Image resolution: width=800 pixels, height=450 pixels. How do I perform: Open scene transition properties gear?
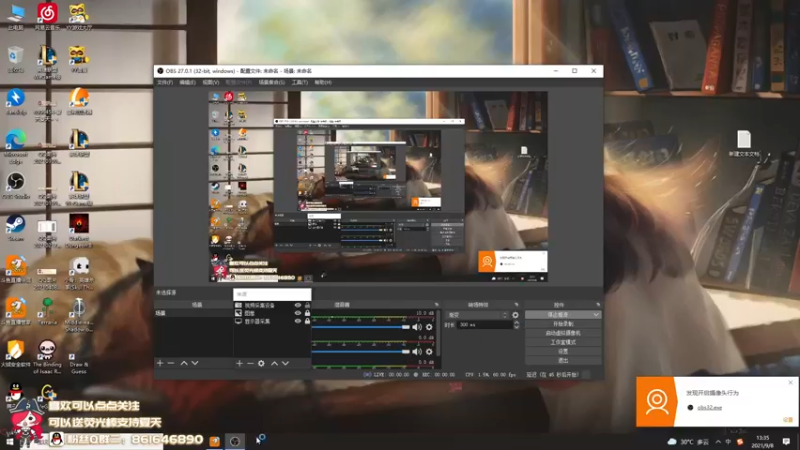point(515,315)
